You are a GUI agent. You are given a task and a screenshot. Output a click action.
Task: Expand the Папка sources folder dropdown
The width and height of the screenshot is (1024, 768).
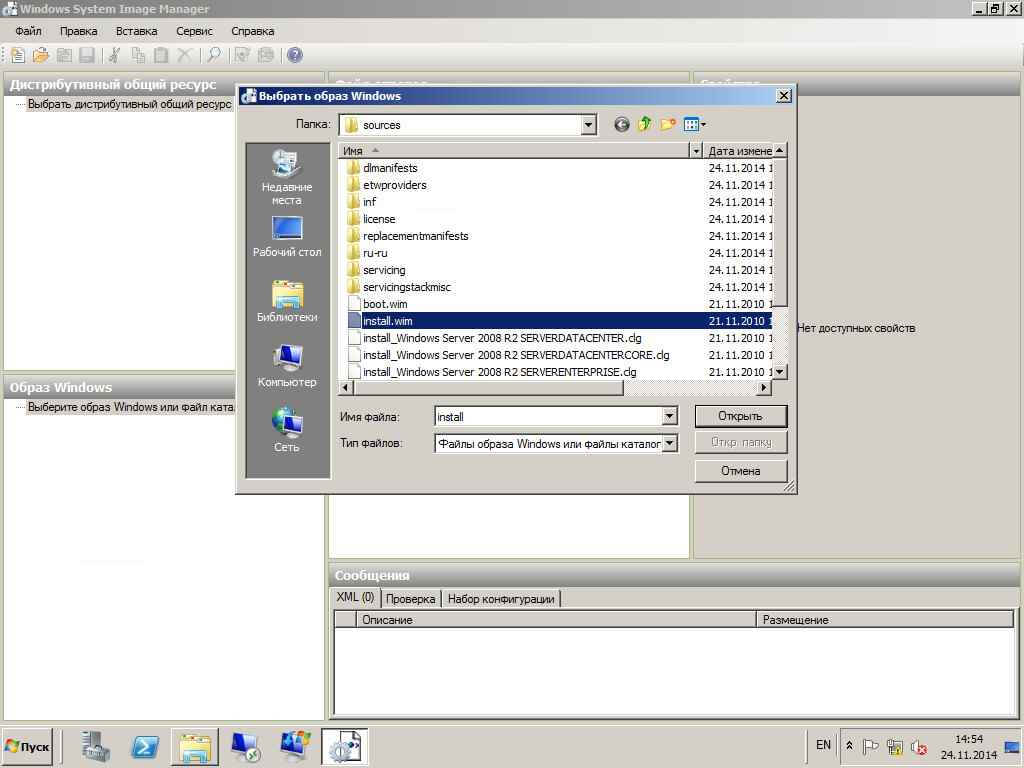pos(588,125)
